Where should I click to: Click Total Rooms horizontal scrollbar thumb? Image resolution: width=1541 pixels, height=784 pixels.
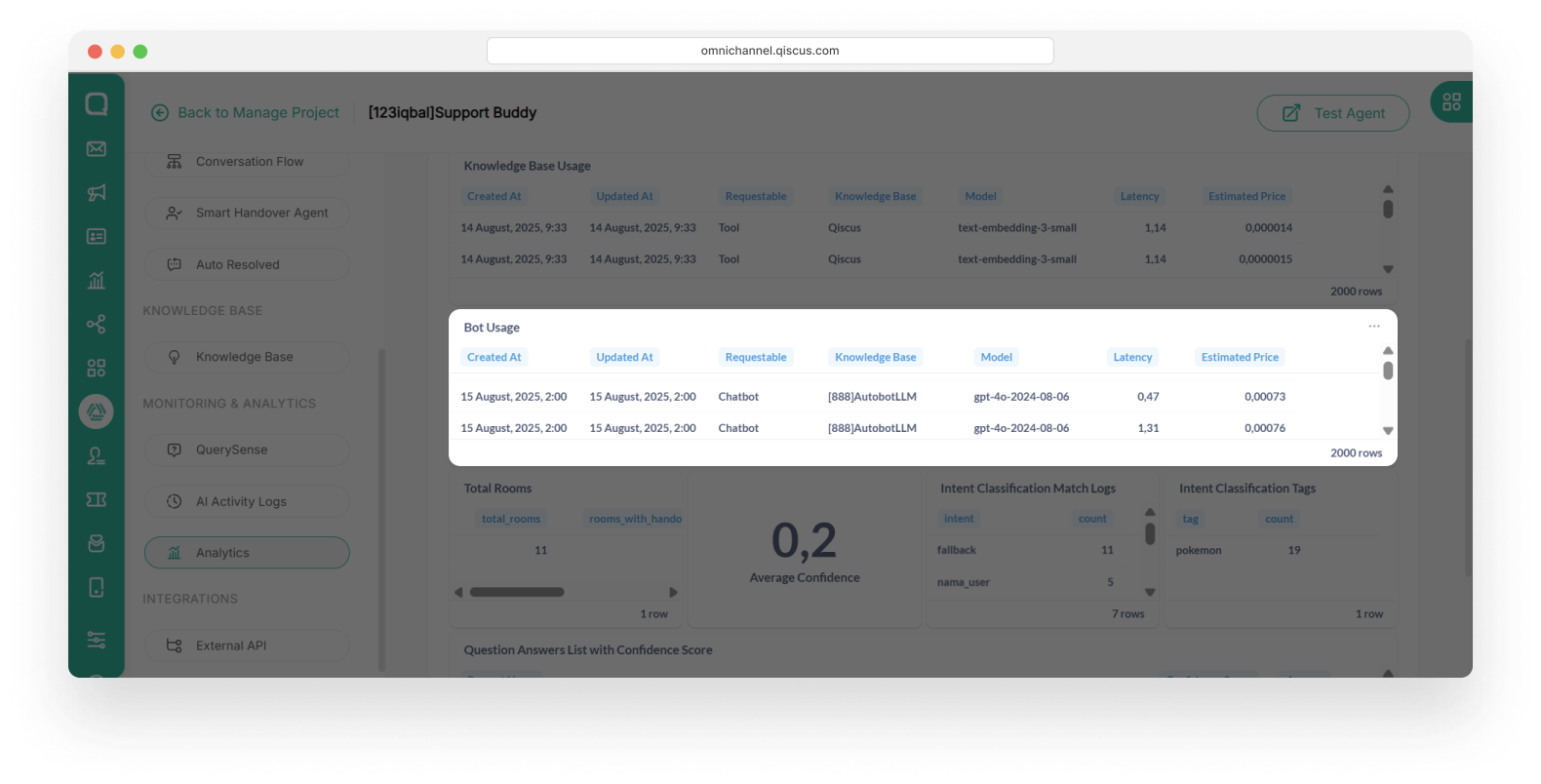[517, 592]
